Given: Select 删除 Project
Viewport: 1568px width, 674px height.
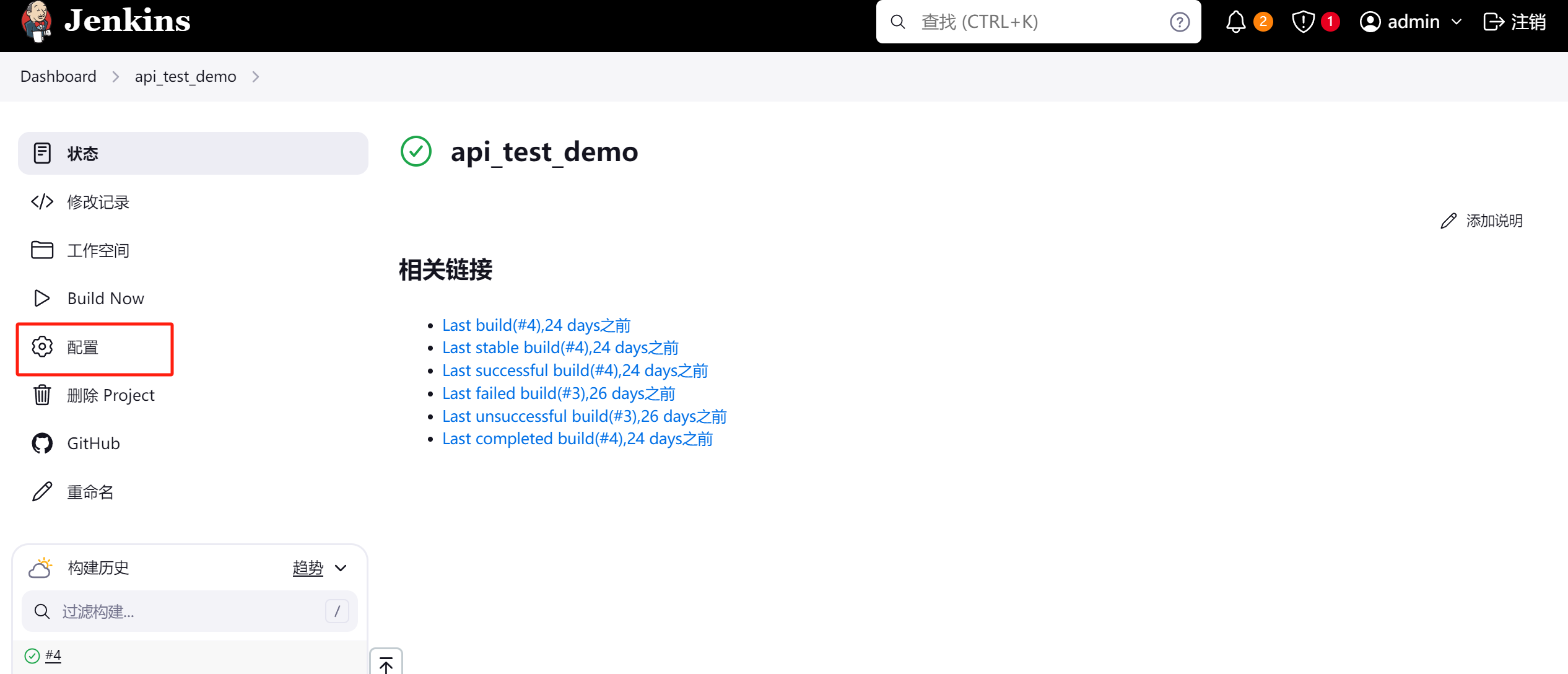Looking at the screenshot, I should point(111,395).
